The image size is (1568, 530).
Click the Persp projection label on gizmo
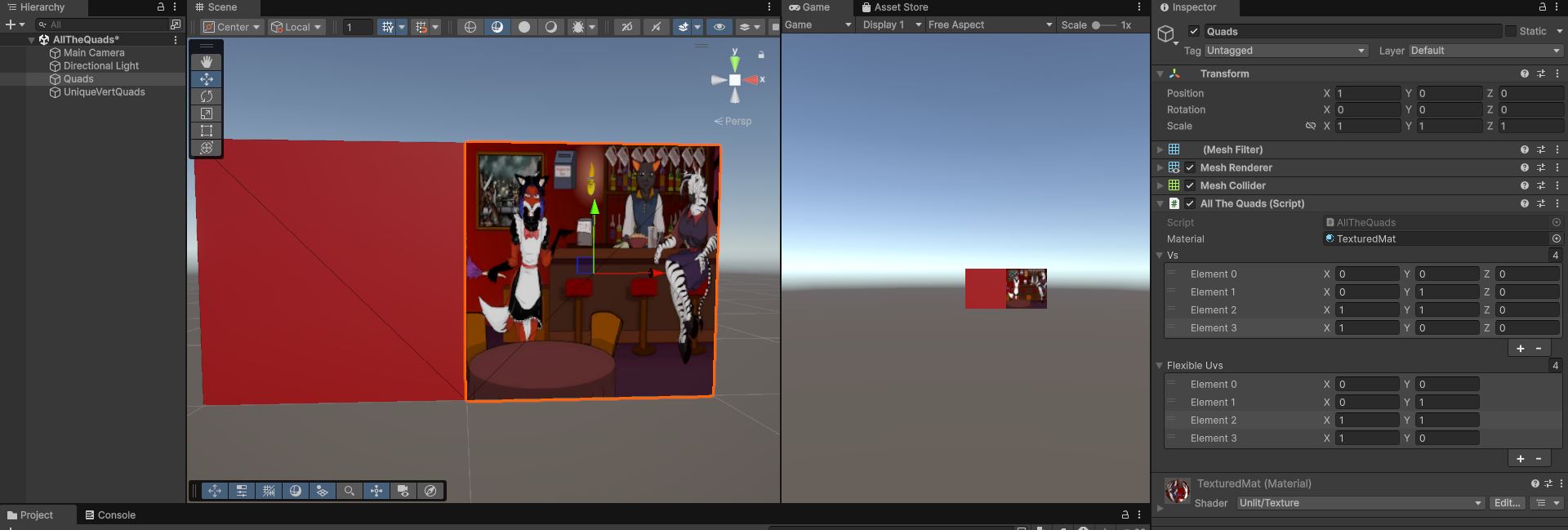(x=738, y=121)
